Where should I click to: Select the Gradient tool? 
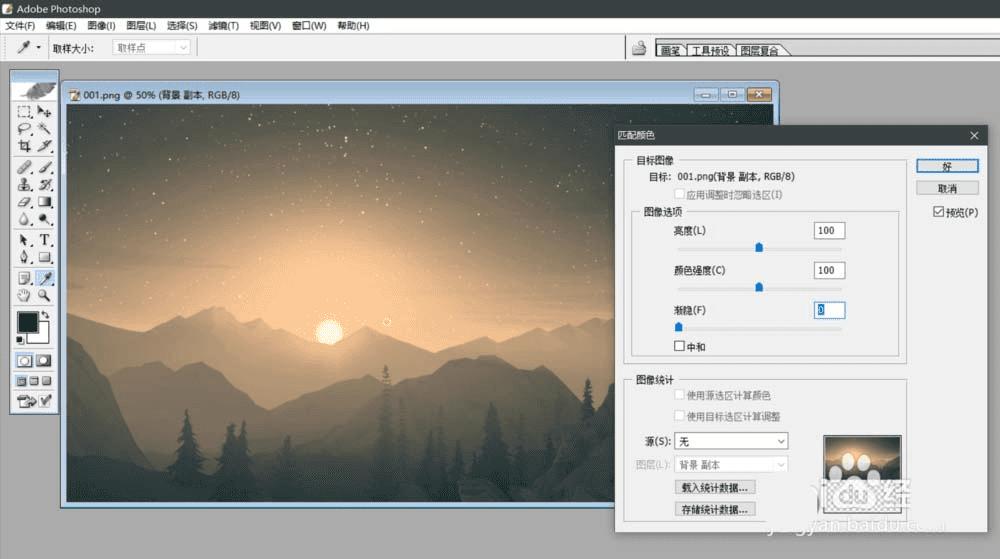pos(44,202)
